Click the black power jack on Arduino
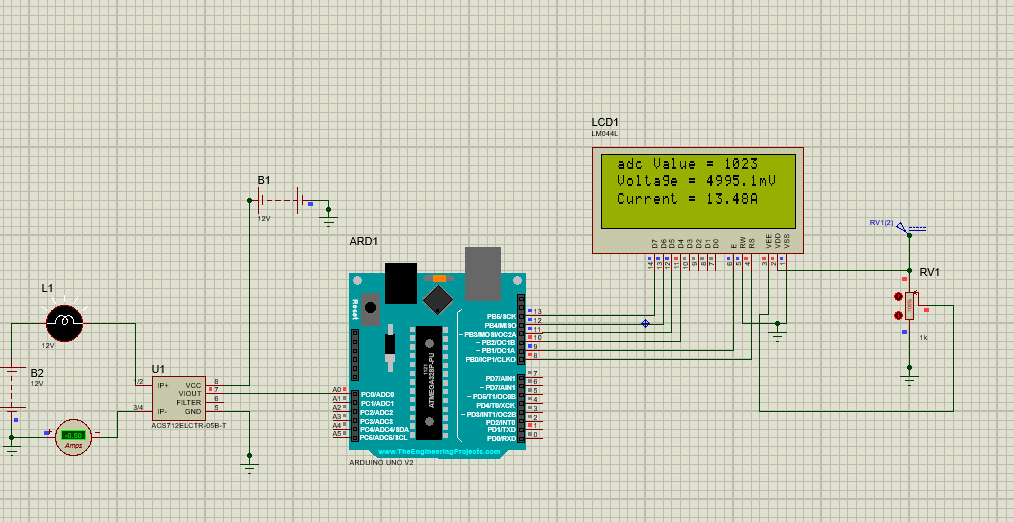The image size is (1014, 522). coord(401,283)
